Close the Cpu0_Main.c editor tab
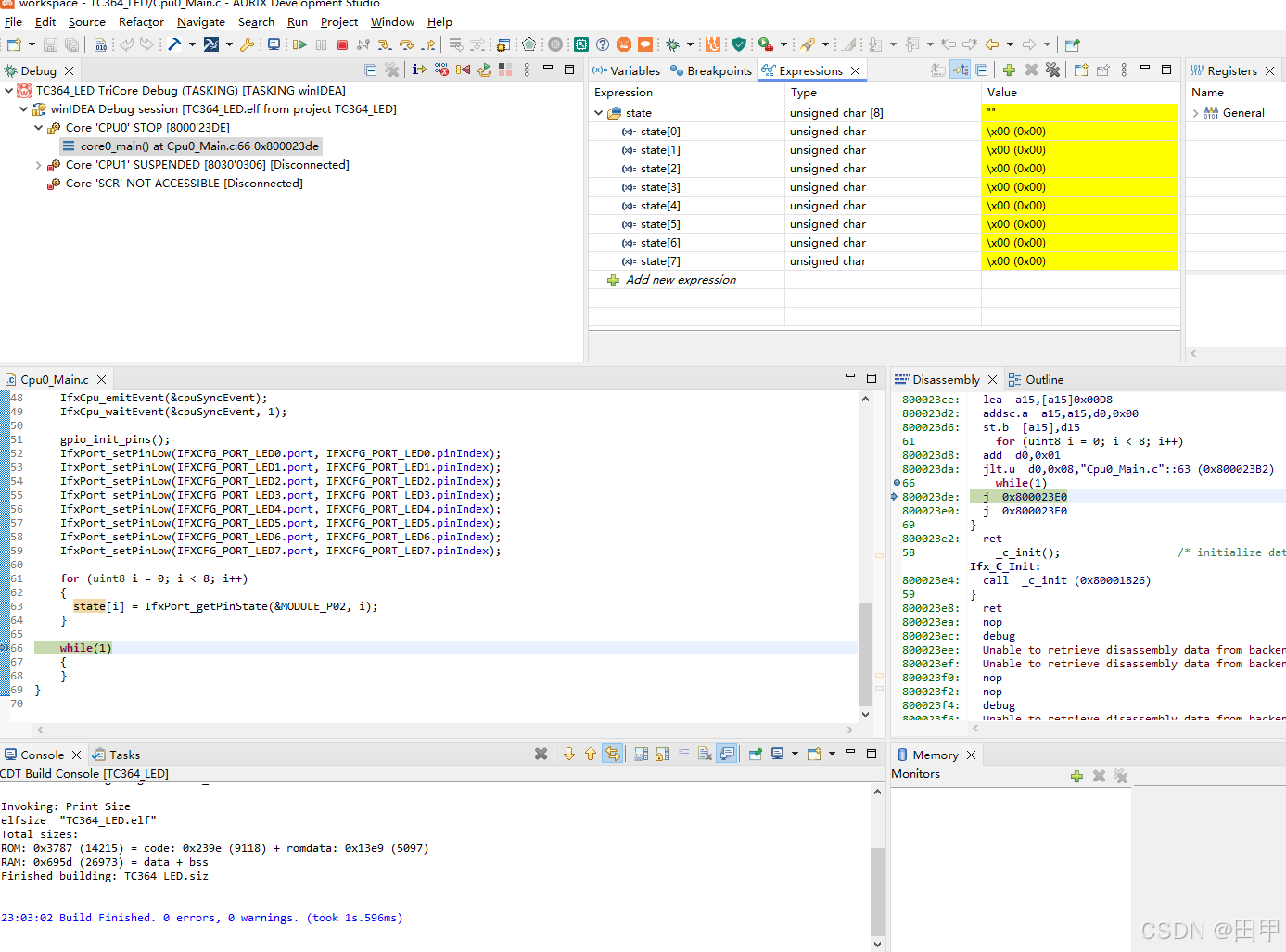Screen dimensions: 1286x952 coord(102,380)
